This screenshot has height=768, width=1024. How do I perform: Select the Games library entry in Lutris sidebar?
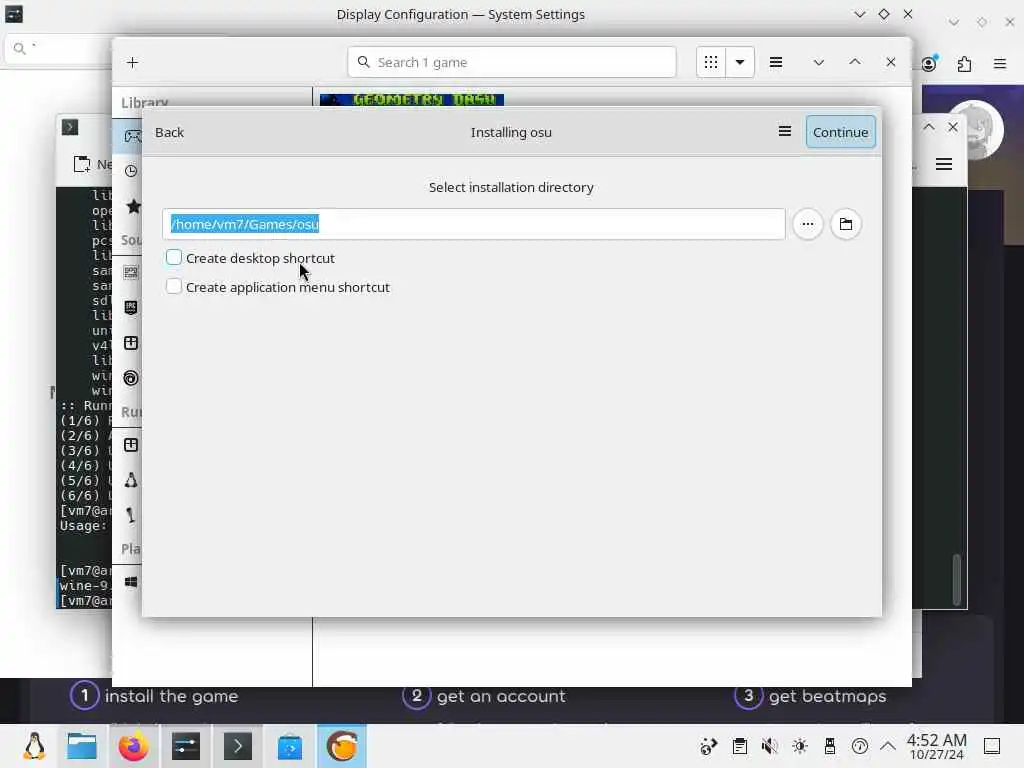pyautogui.click(x=133, y=136)
